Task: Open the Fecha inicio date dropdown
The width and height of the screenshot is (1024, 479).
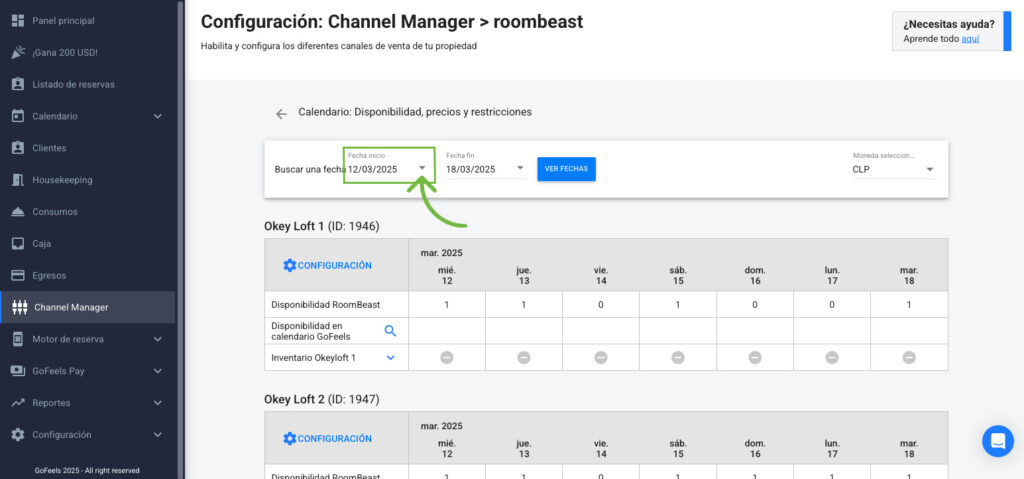Action: (x=422, y=169)
